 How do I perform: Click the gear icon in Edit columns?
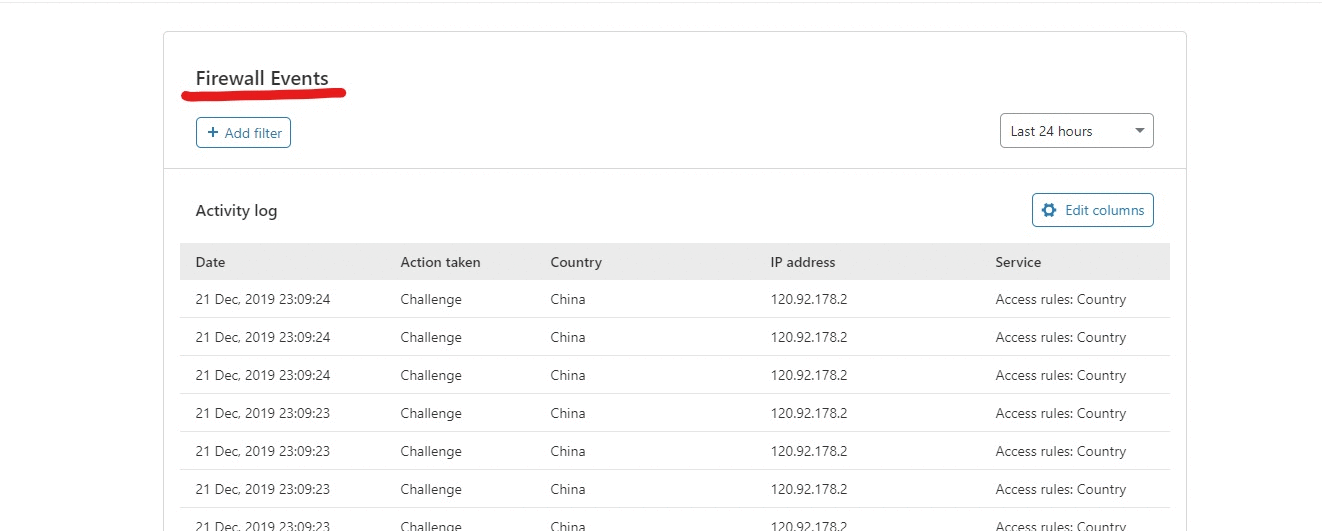[x=1049, y=210]
